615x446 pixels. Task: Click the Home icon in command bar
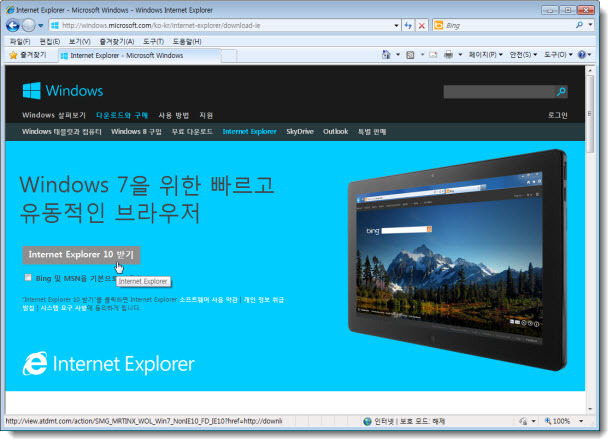click(386, 55)
